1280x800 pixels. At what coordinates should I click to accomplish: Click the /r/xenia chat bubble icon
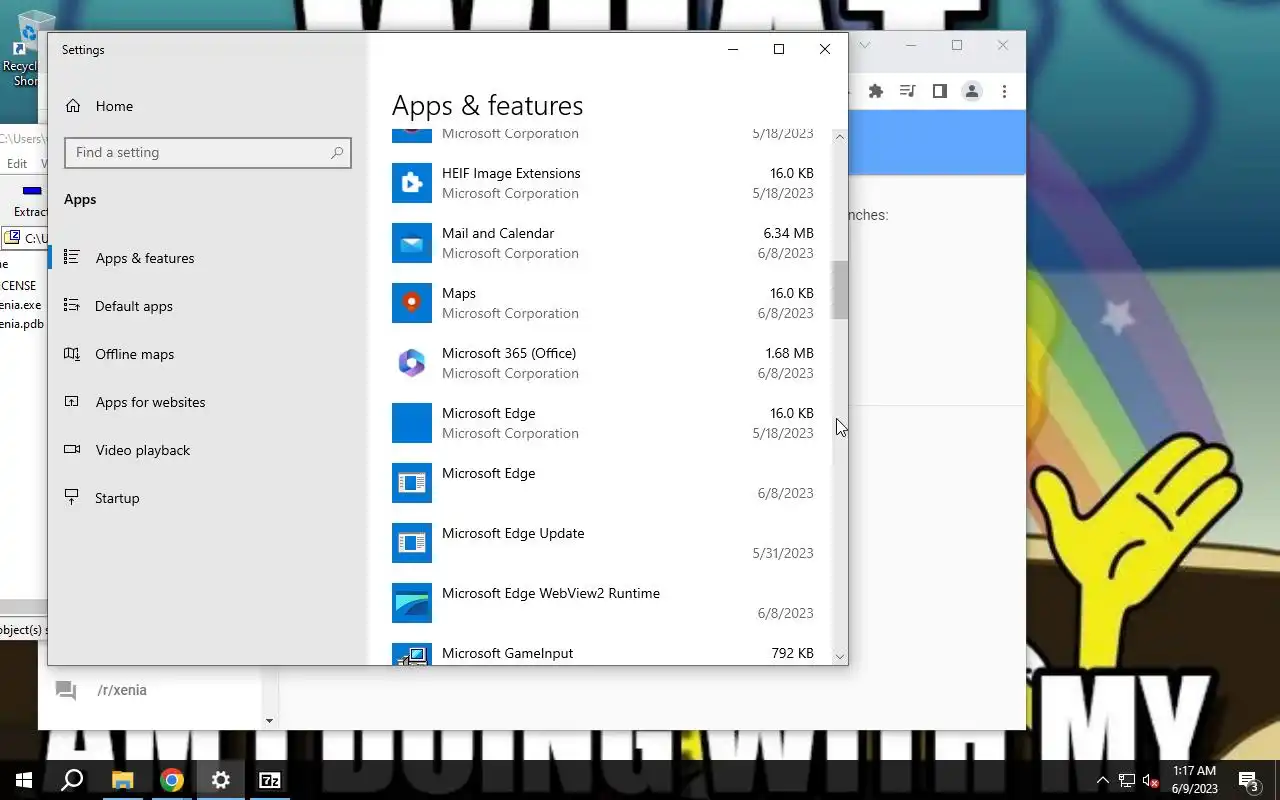point(66,690)
